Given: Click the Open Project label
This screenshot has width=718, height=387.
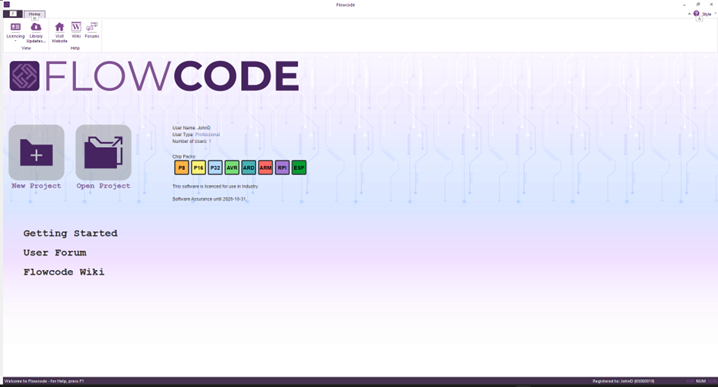Looking at the screenshot, I should (x=103, y=185).
